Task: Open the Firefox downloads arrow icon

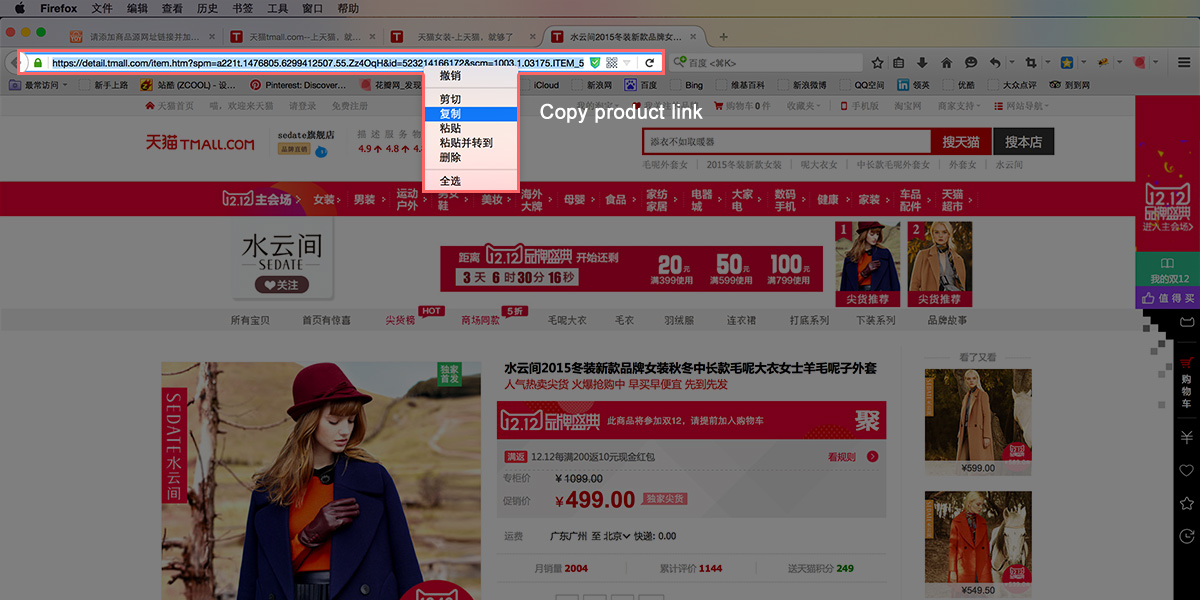Action: click(922, 63)
